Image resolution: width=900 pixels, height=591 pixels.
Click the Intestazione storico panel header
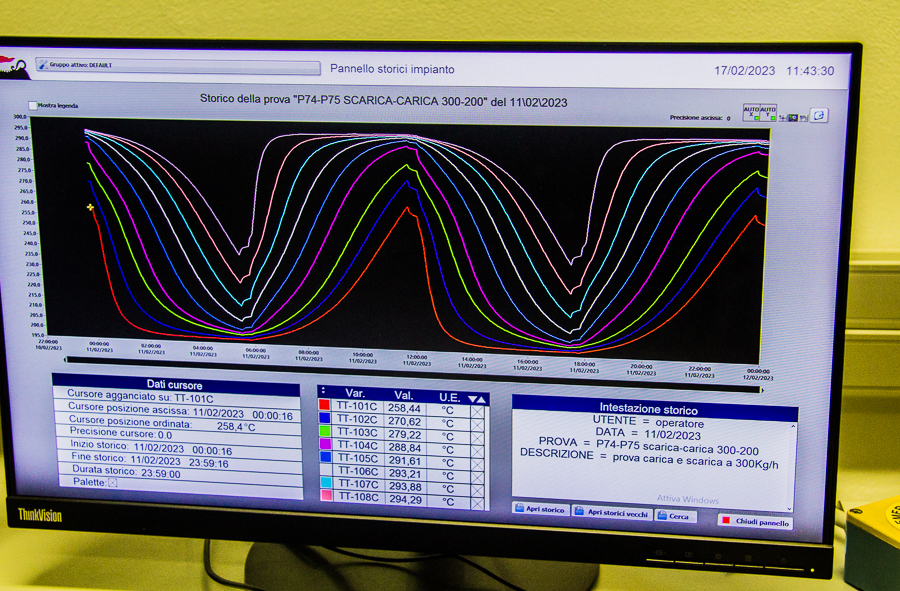tap(654, 409)
